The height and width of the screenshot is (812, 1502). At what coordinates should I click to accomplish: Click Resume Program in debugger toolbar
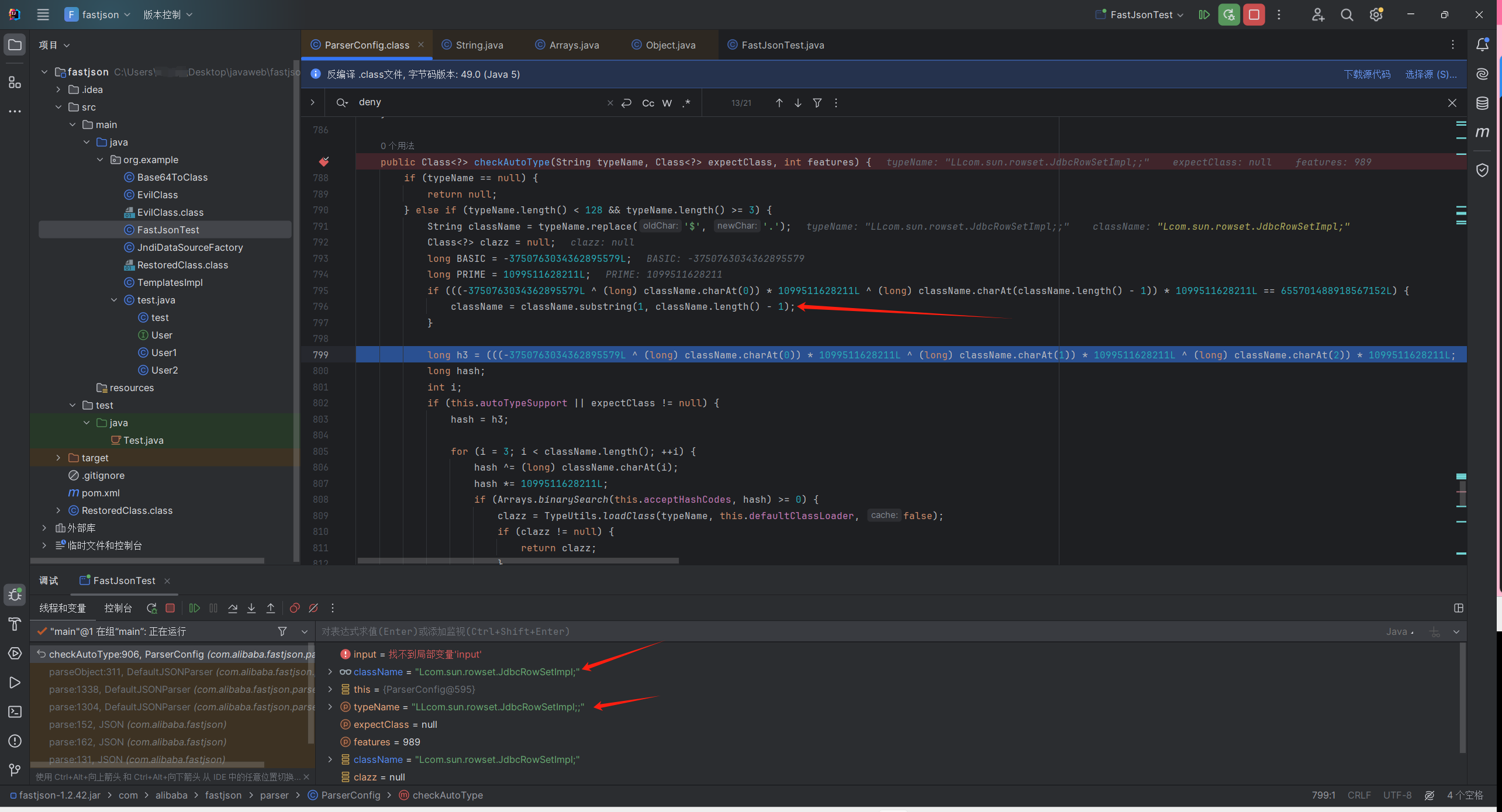(194, 609)
